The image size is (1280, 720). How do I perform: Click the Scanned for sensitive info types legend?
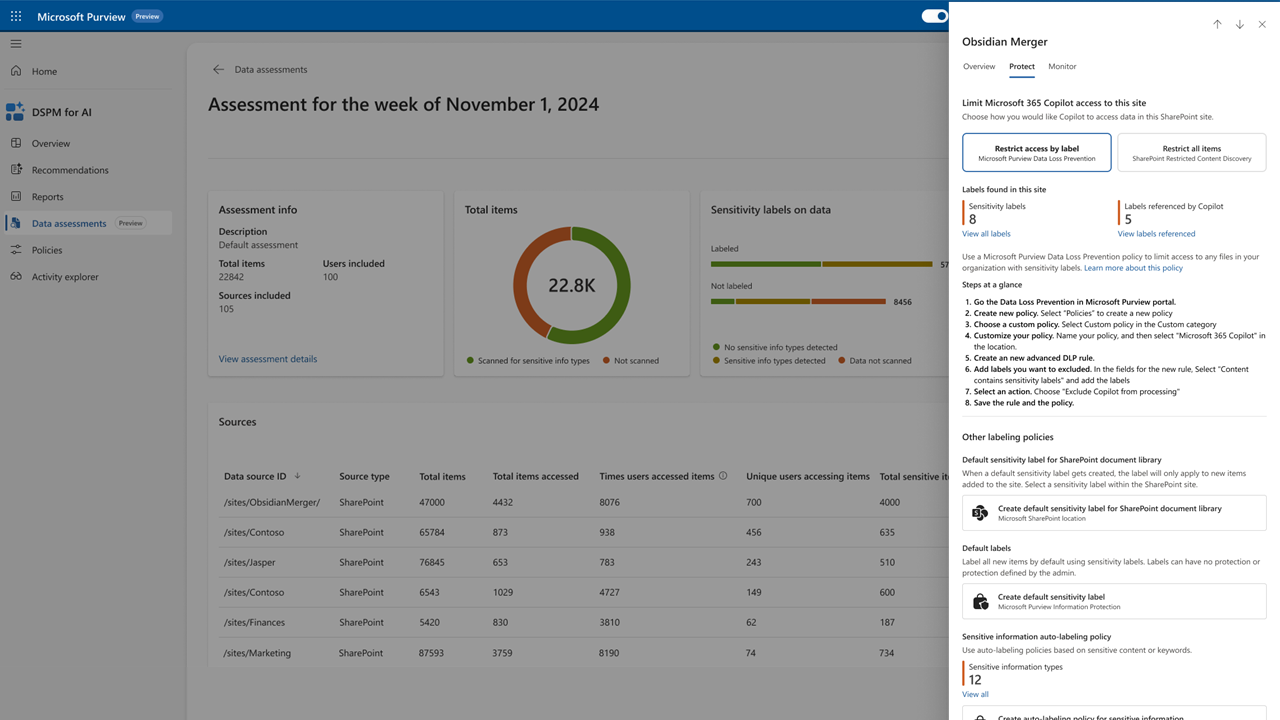click(528, 360)
